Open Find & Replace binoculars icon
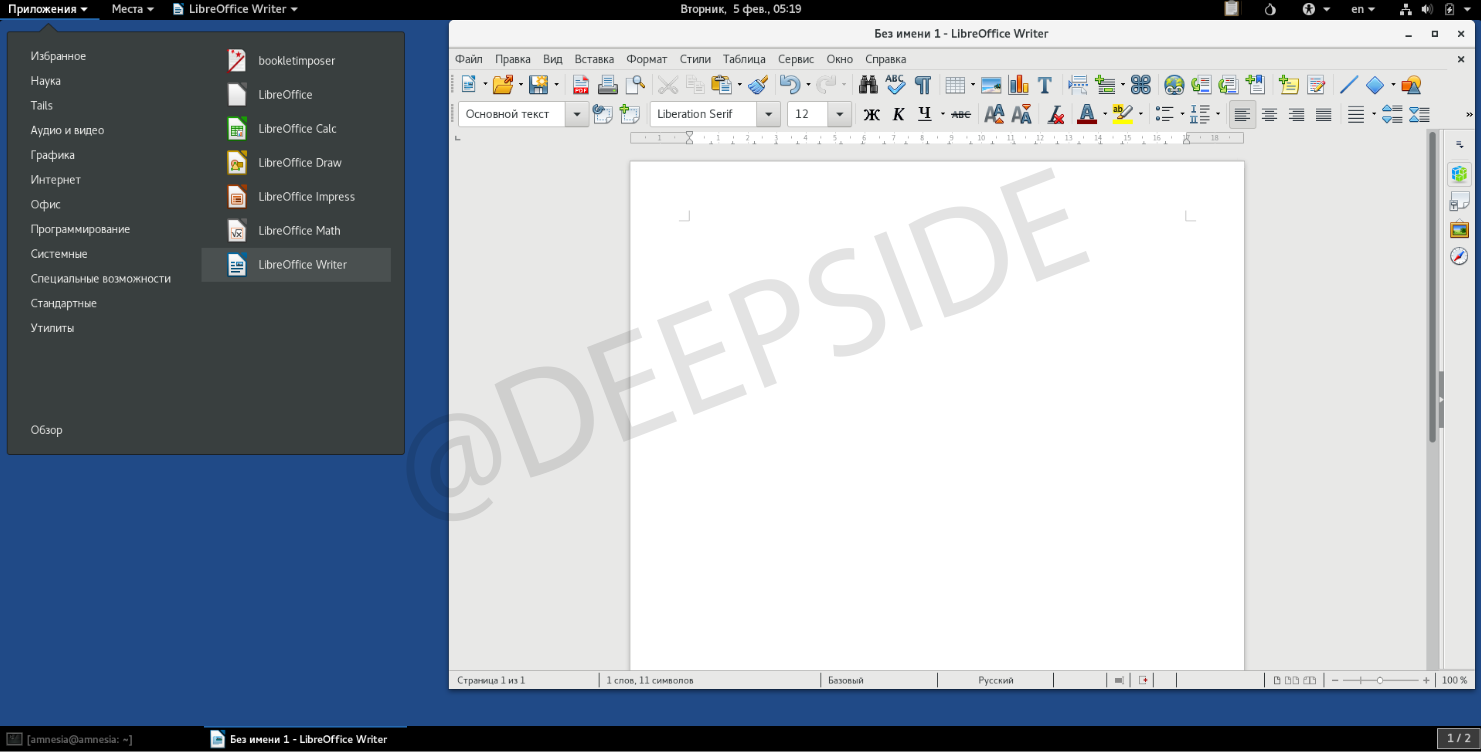The width and height of the screenshot is (1481, 752). point(867,85)
